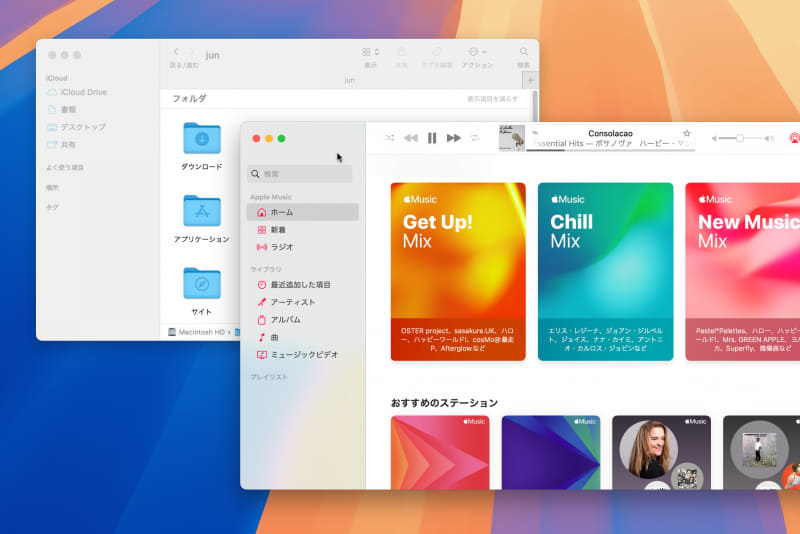Click the playback progress bar under Consolacao
The height and width of the screenshot is (534, 800).
click(610, 149)
